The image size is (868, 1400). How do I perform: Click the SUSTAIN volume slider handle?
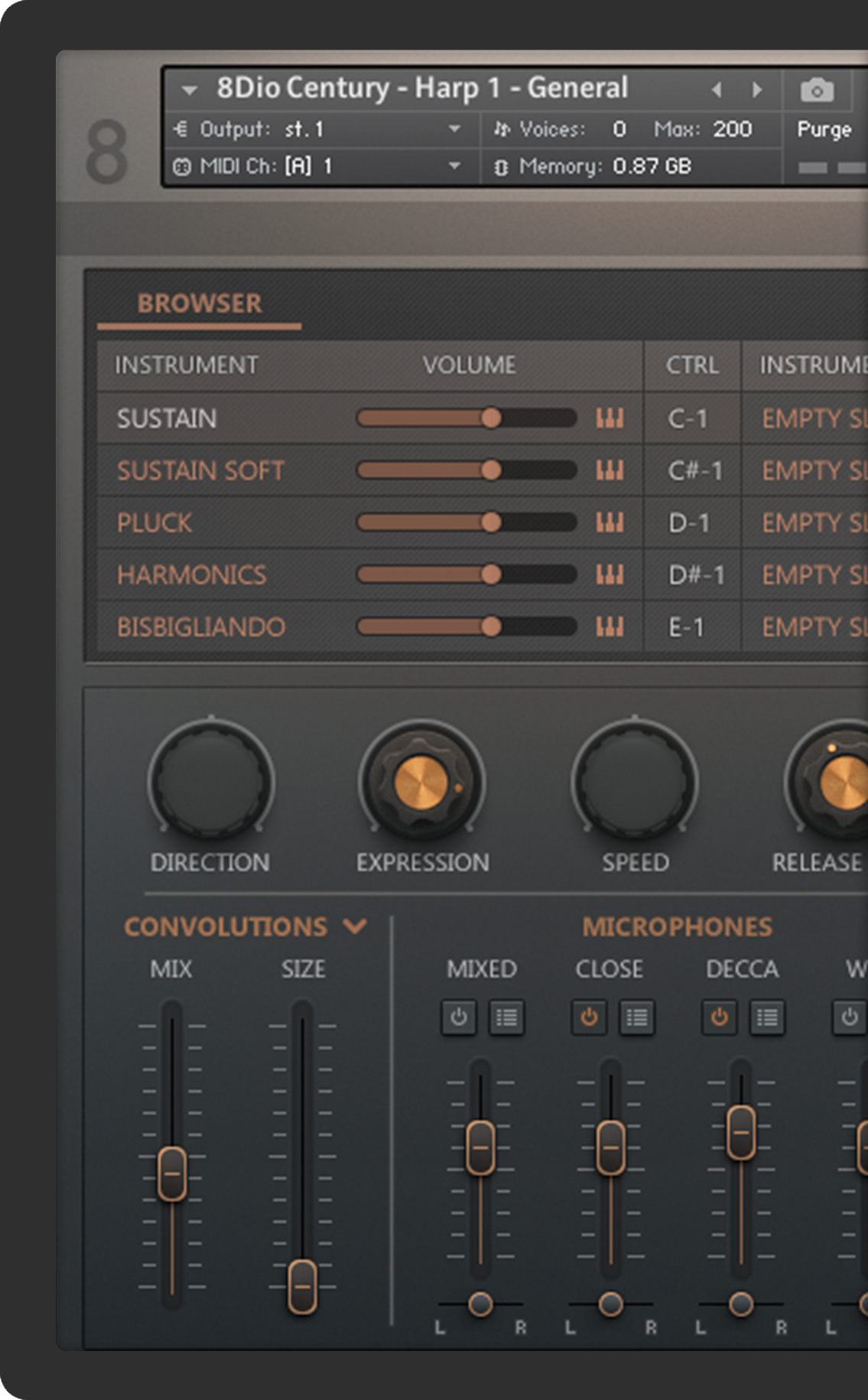(491, 418)
